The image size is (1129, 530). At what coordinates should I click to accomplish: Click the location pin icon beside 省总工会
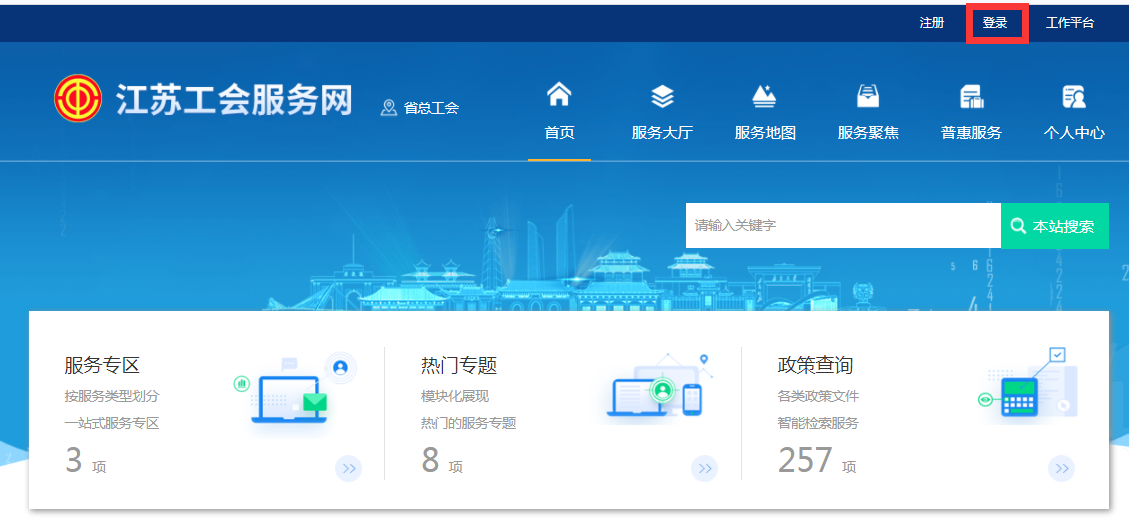tap(389, 108)
